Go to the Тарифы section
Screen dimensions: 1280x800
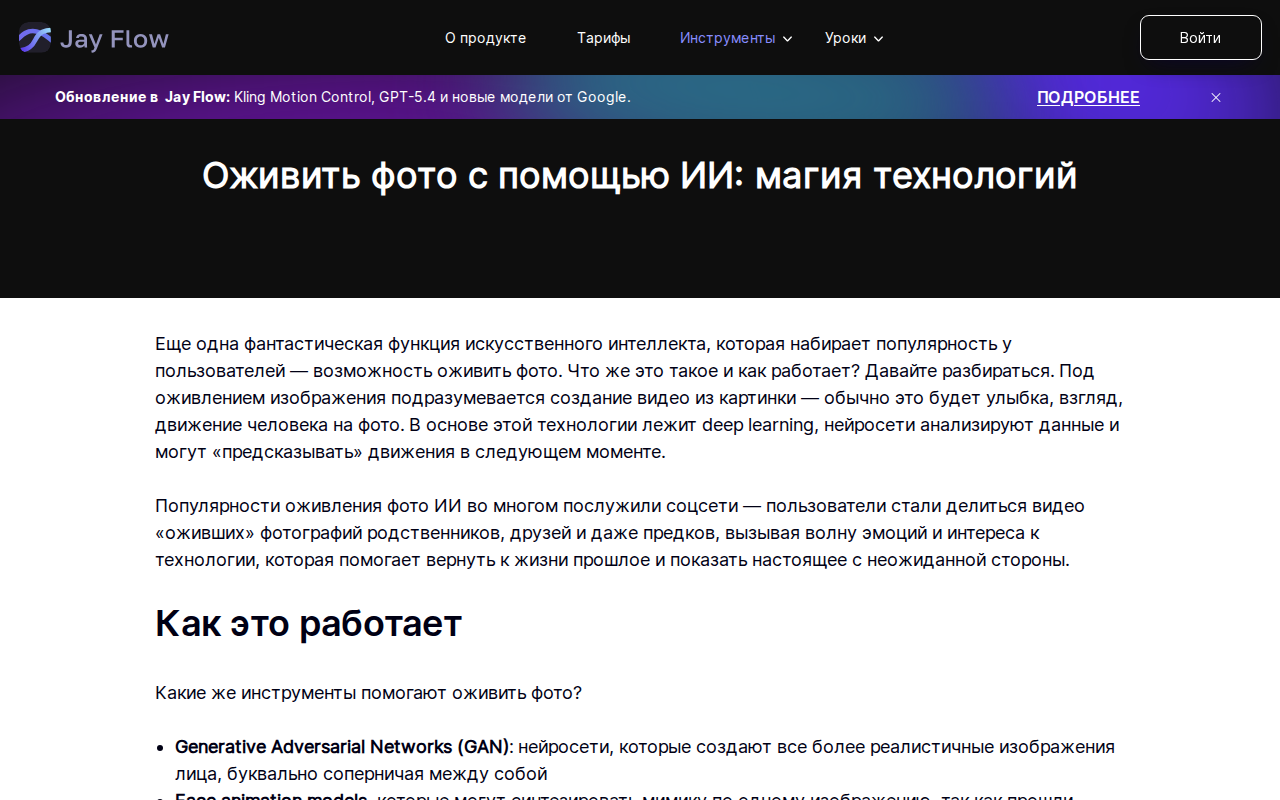(x=604, y=37)
